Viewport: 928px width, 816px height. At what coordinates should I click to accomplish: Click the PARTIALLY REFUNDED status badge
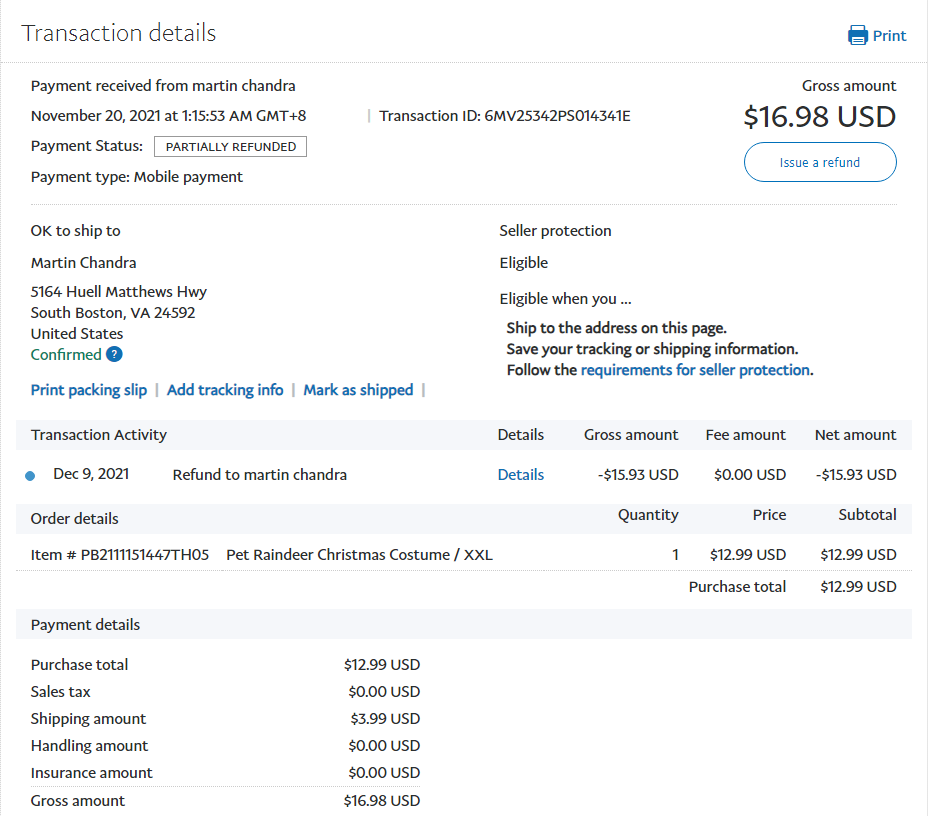coord(231,147)
